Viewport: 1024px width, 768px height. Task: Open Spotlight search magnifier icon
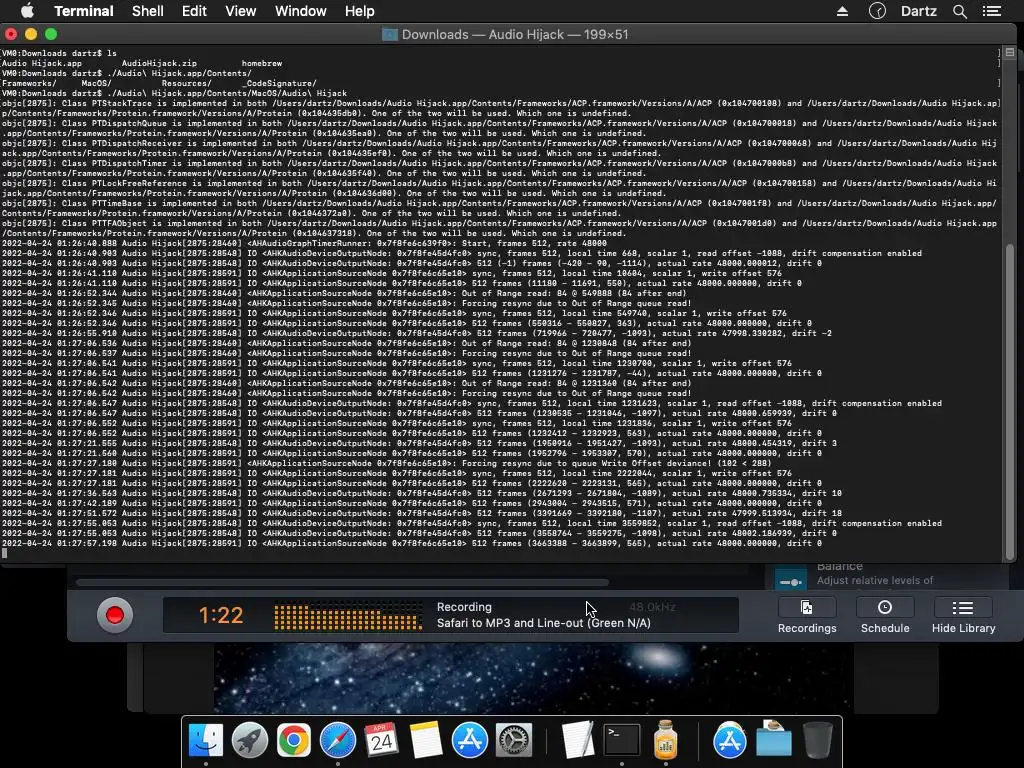959,11
